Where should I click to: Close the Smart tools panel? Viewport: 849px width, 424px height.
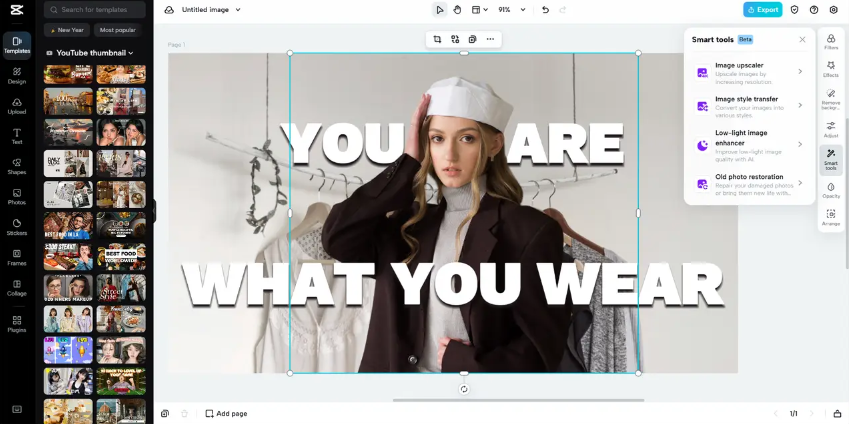[x=802, y=40]
